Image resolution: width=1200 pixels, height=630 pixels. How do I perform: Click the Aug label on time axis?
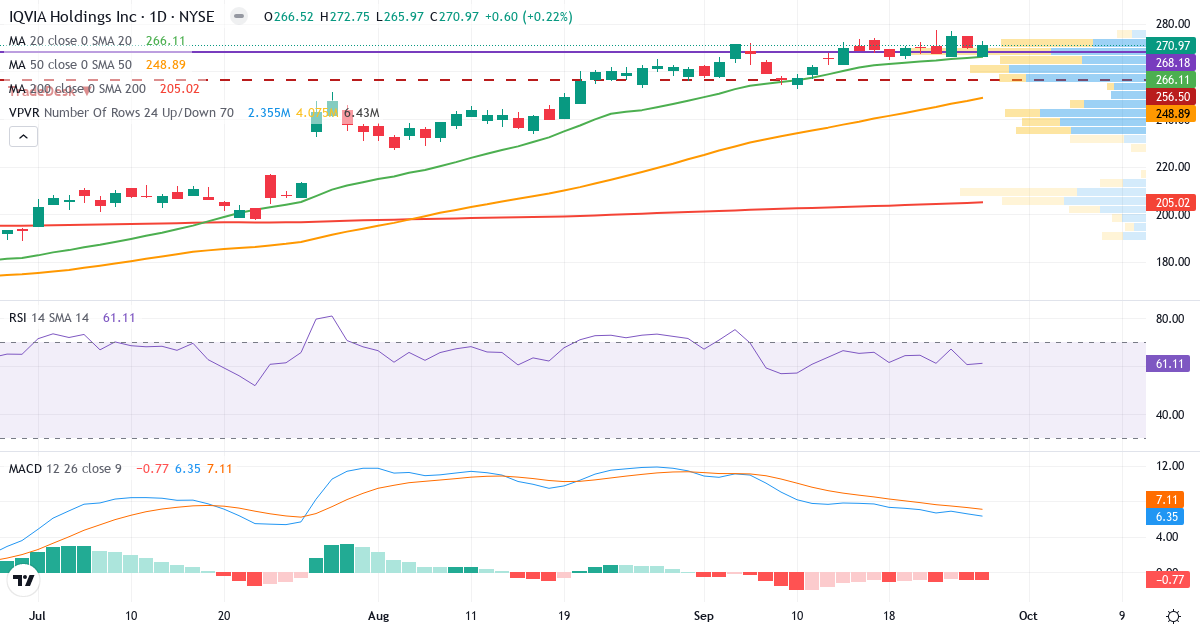pos(380,615)
